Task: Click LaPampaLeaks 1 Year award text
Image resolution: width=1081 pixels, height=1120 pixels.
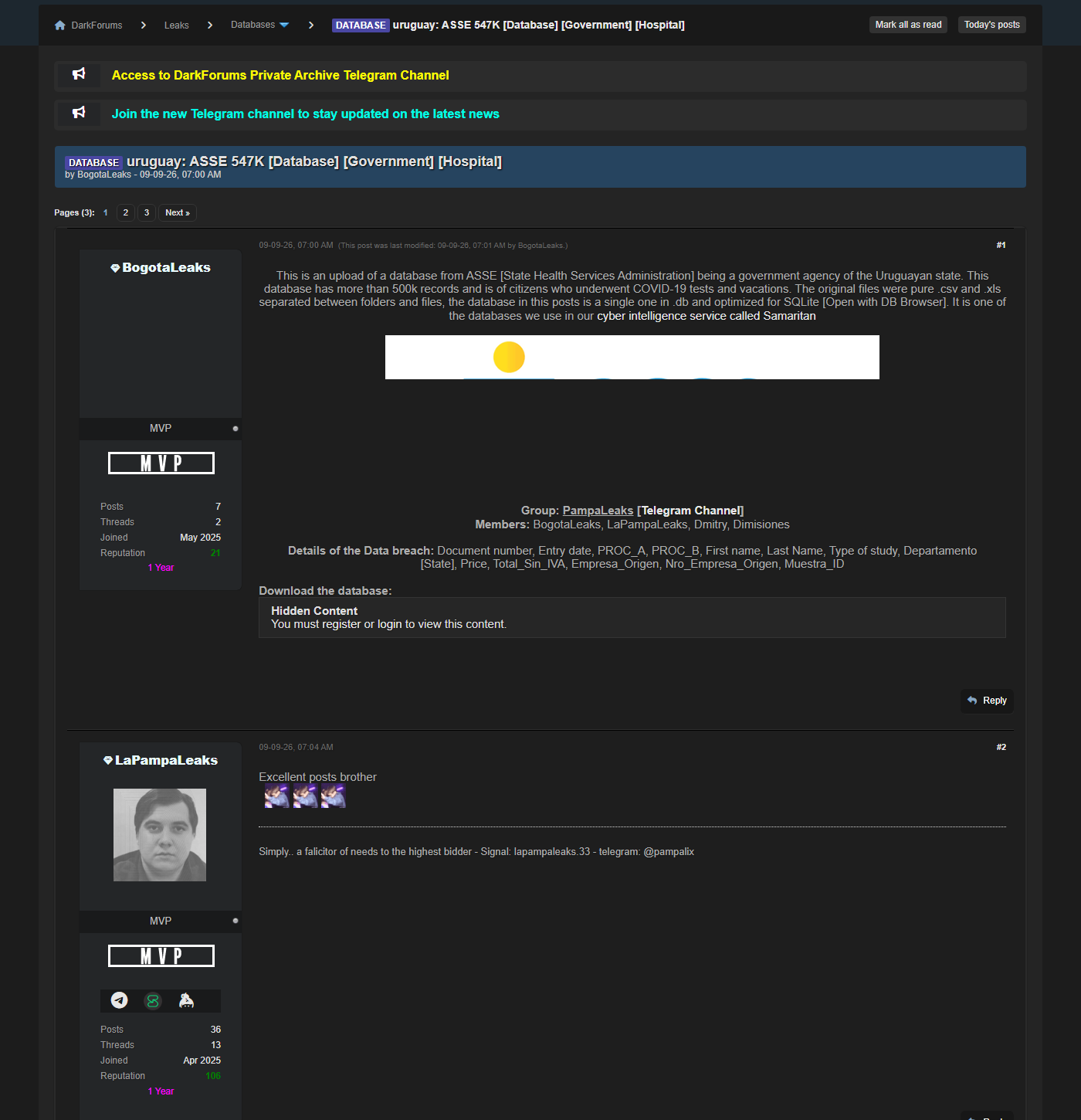Action: (161, 1091)
